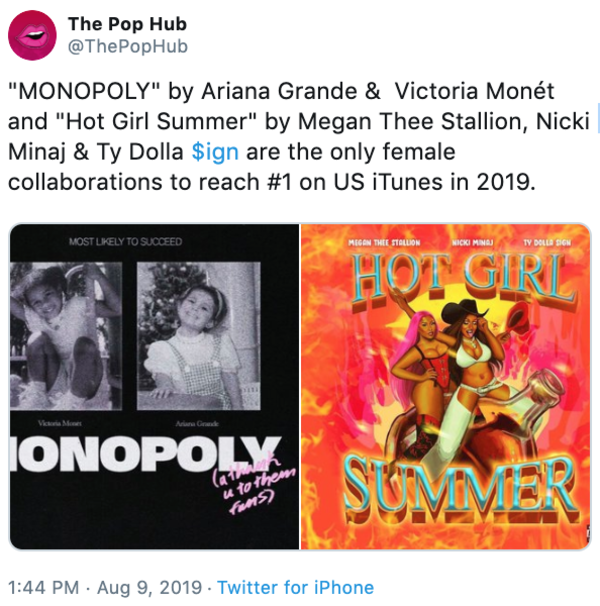Open The Pop Hub display name

[128, 24]
